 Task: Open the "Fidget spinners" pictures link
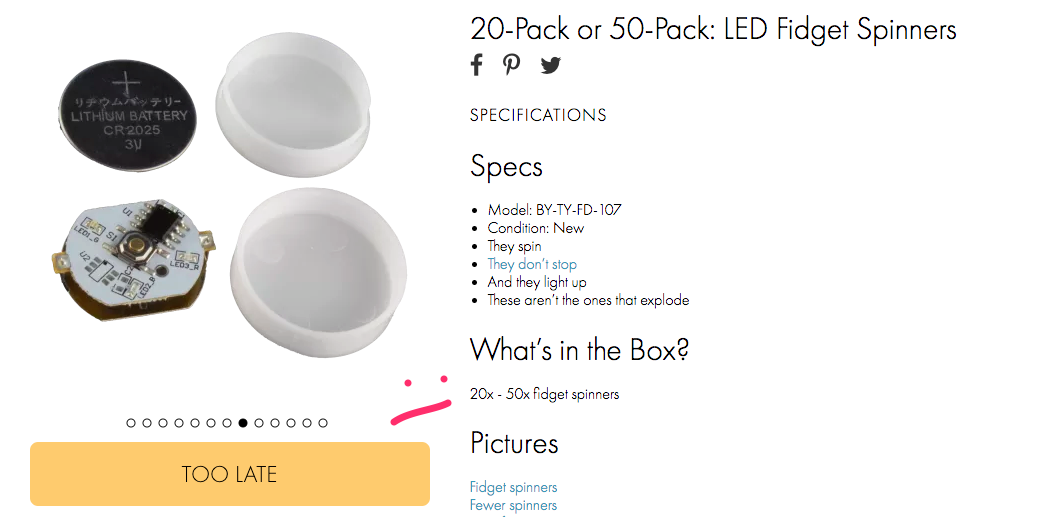tap(513, 487)
